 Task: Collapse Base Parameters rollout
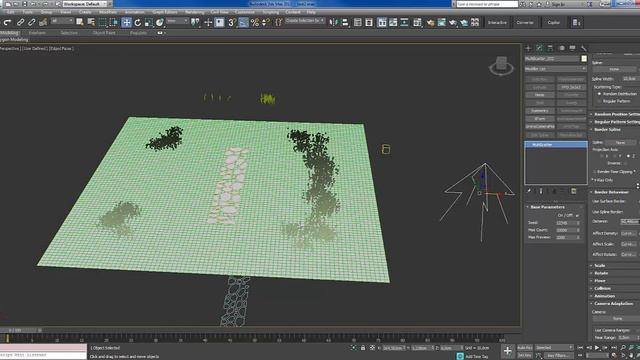(x=555, y=207)
